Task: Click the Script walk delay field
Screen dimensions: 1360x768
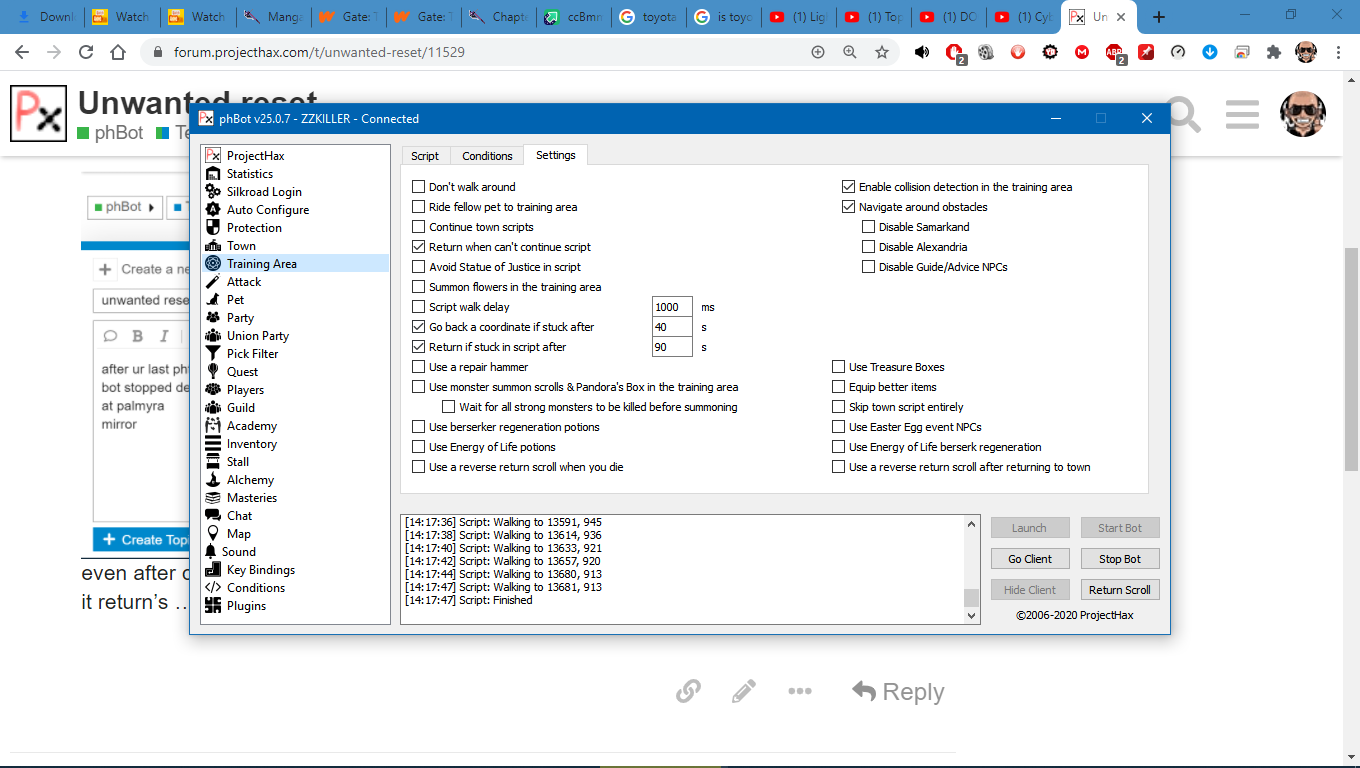Action: tap(672, 307)
